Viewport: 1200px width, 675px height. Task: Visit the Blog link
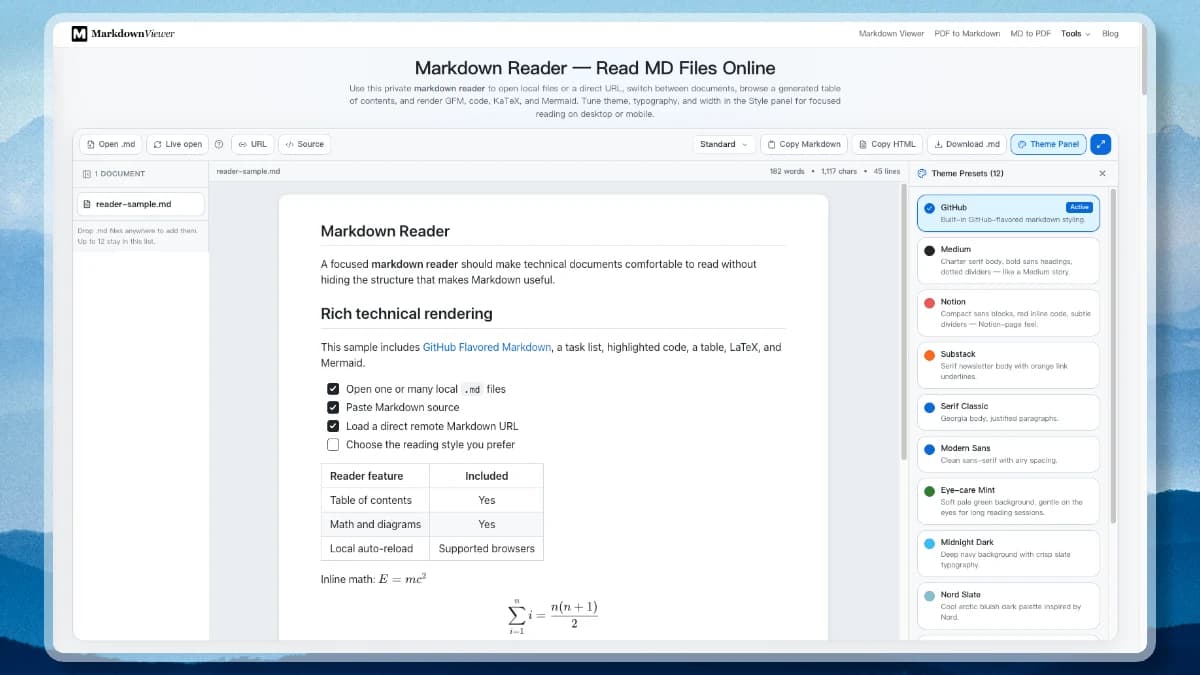pyautogui.click(x=1110, y=33)
